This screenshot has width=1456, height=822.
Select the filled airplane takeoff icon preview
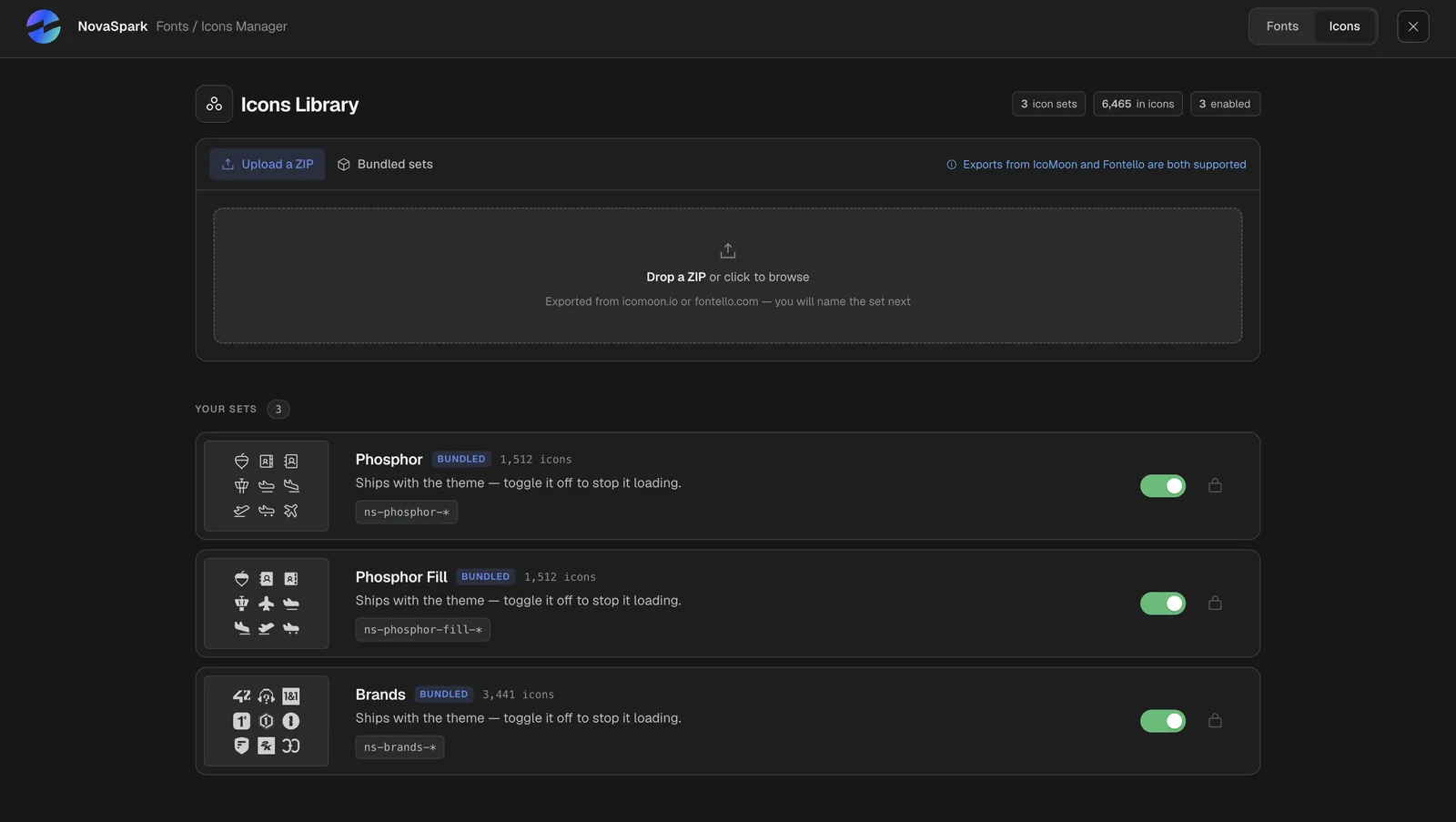click(266, 628)
